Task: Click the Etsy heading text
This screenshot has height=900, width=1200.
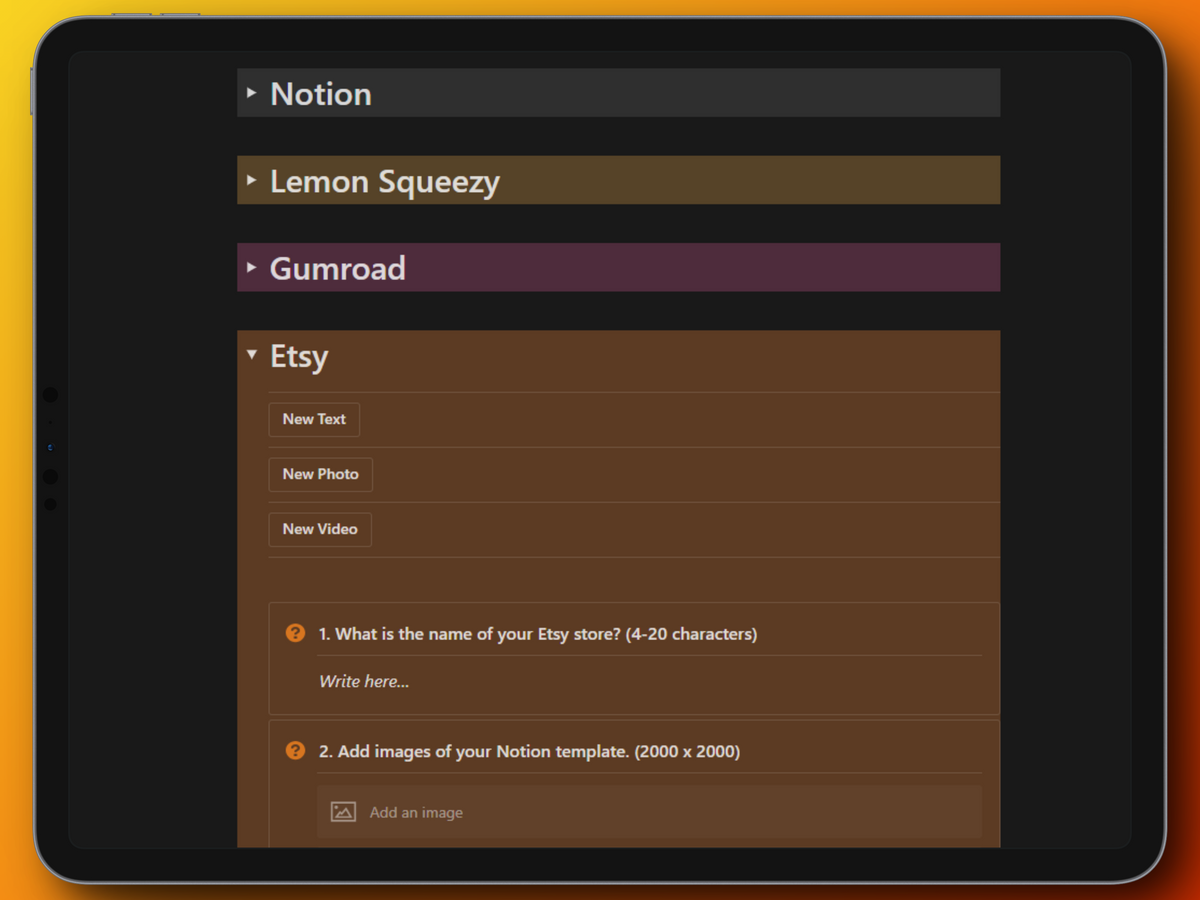Action: coord(299,357)
